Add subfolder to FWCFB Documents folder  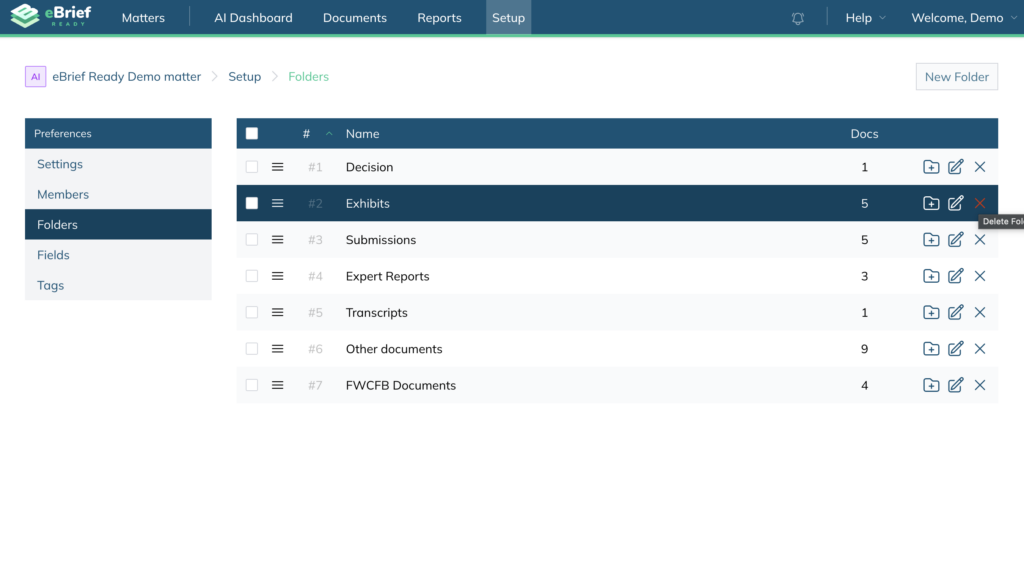tap(931, 385)
